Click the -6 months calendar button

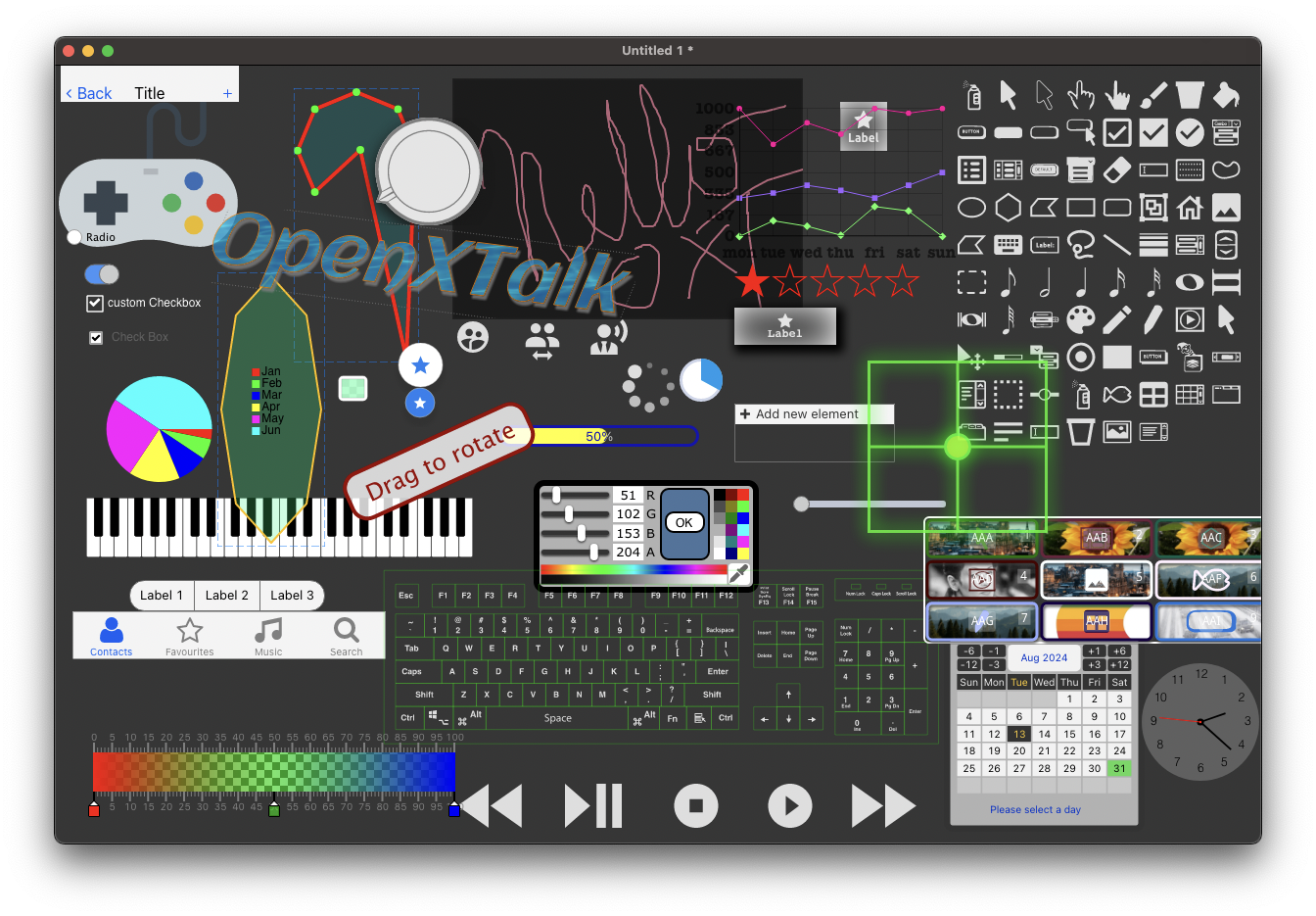(x=968, y=651)
